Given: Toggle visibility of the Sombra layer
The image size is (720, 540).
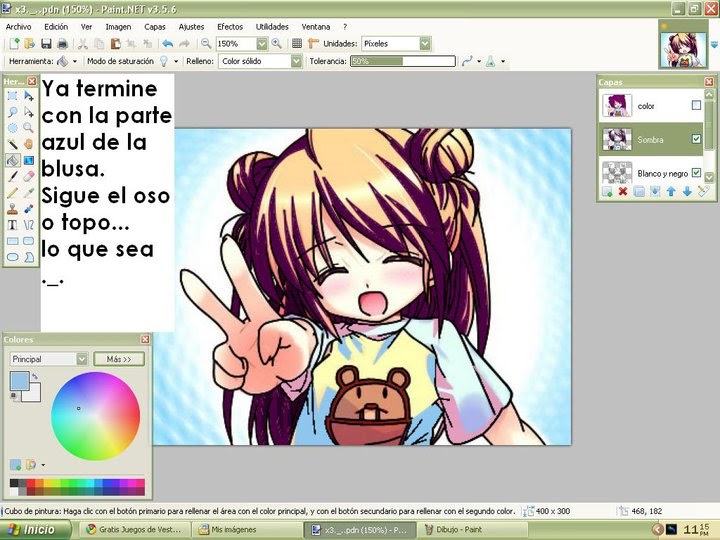Looking at the screenshot, I should 696,139.
